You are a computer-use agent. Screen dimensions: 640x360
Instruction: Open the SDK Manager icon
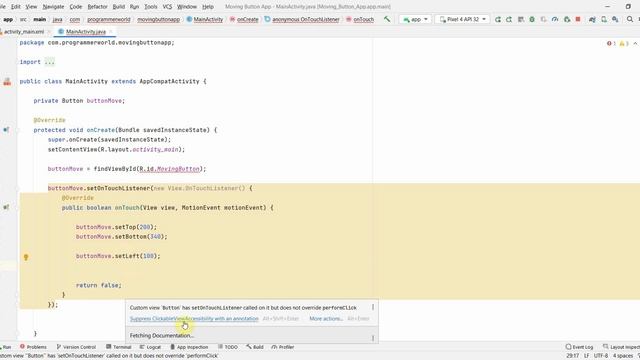click(x=615, y=19)
